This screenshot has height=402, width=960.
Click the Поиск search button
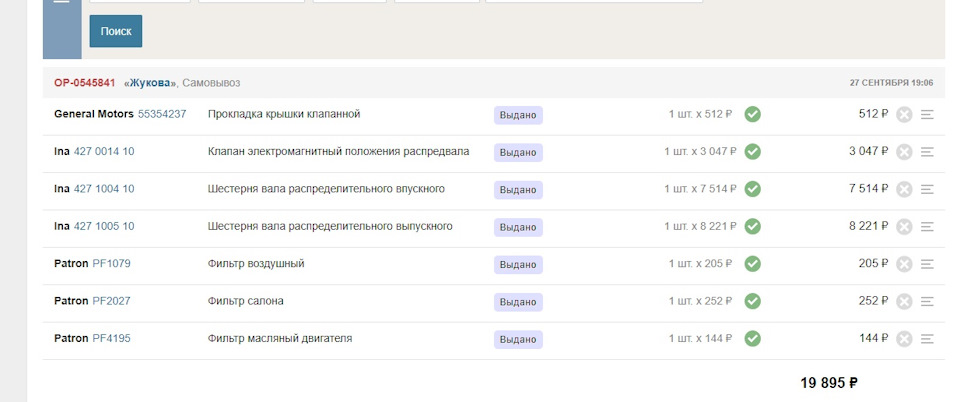[116, 31]
